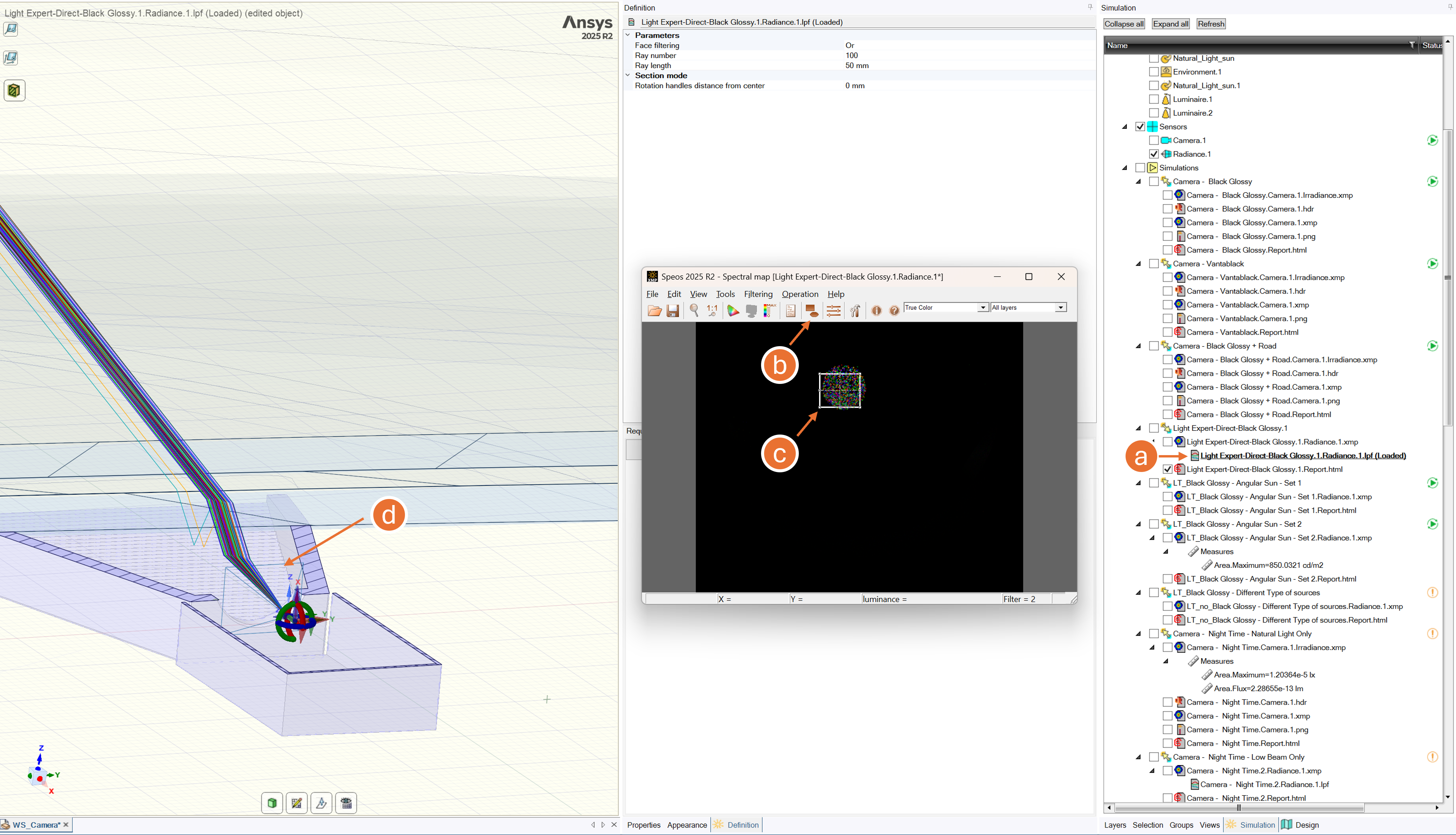Click the eye-over-grid view button in viewport
The width and height of the screenshot is (1456, 835).
346,803
